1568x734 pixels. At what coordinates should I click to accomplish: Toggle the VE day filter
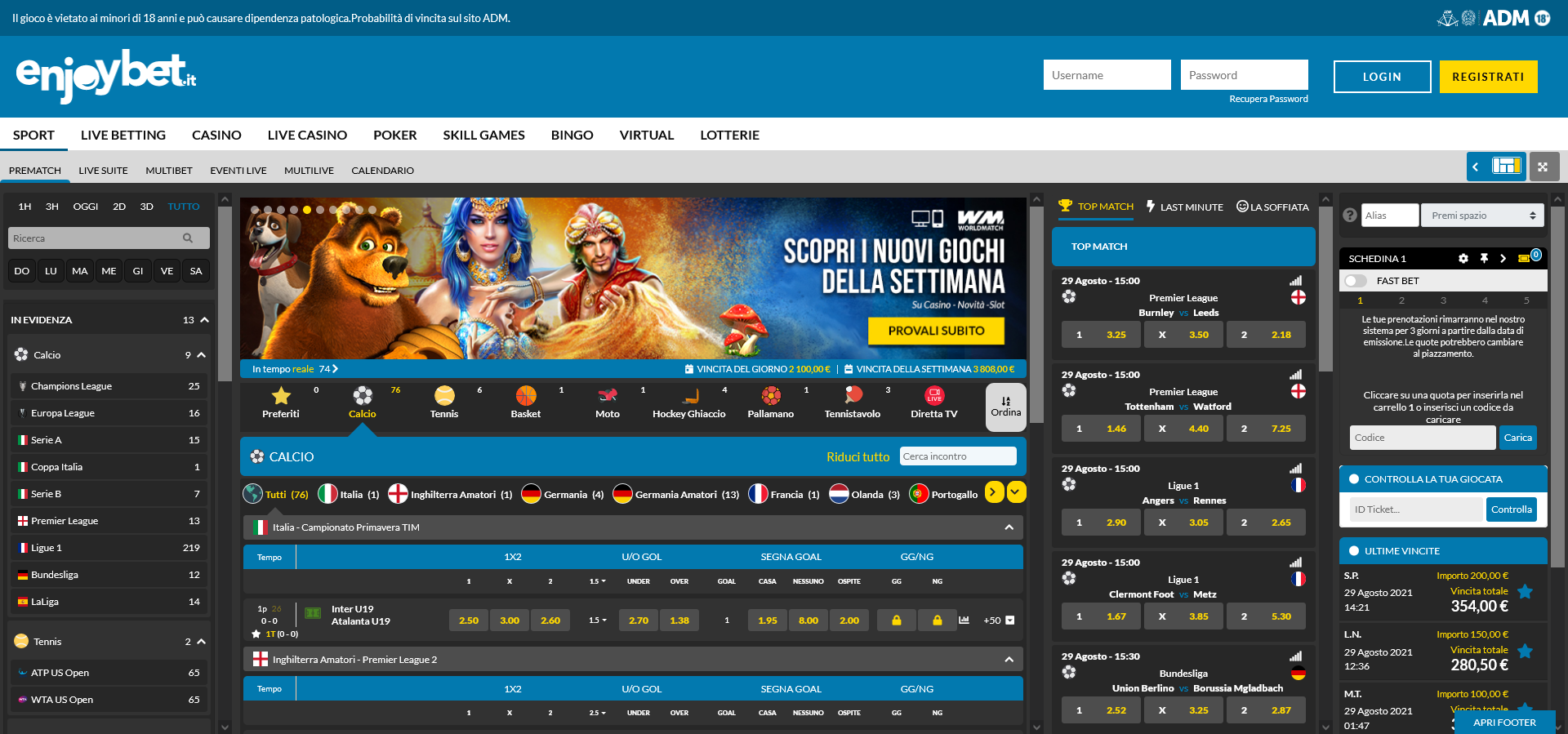pyautogui.click(x=167, y=271)
